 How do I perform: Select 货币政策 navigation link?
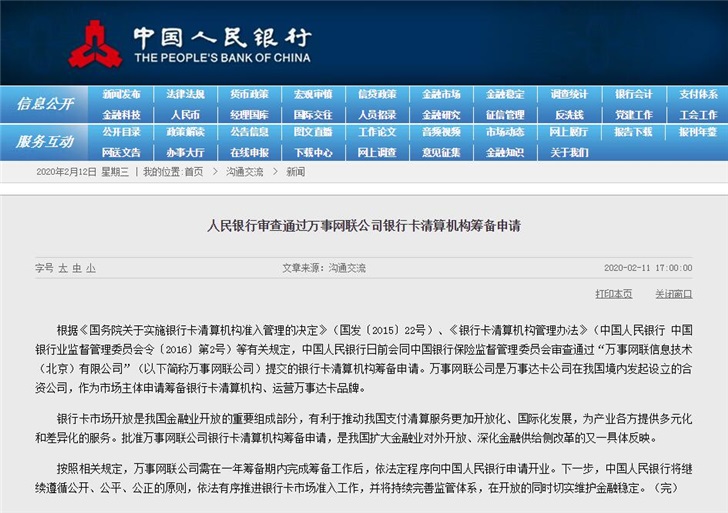pyautogui.click(x=249, y=94)
